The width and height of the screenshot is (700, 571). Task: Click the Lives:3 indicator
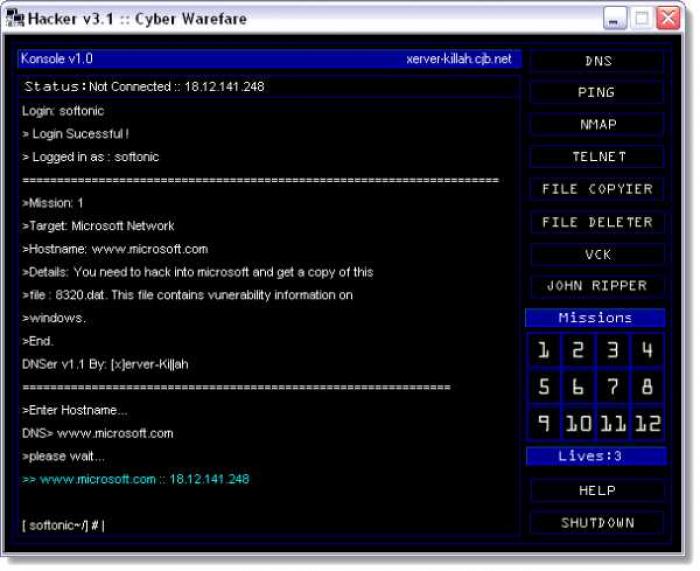tap(596, 456)
